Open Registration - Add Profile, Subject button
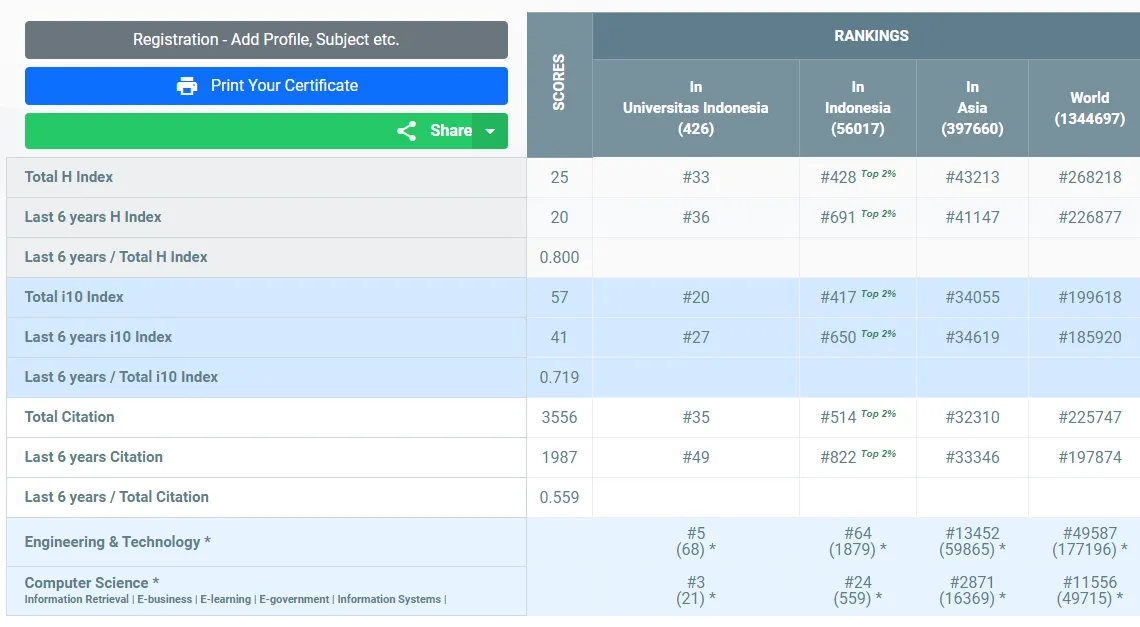 coord(266,40)
